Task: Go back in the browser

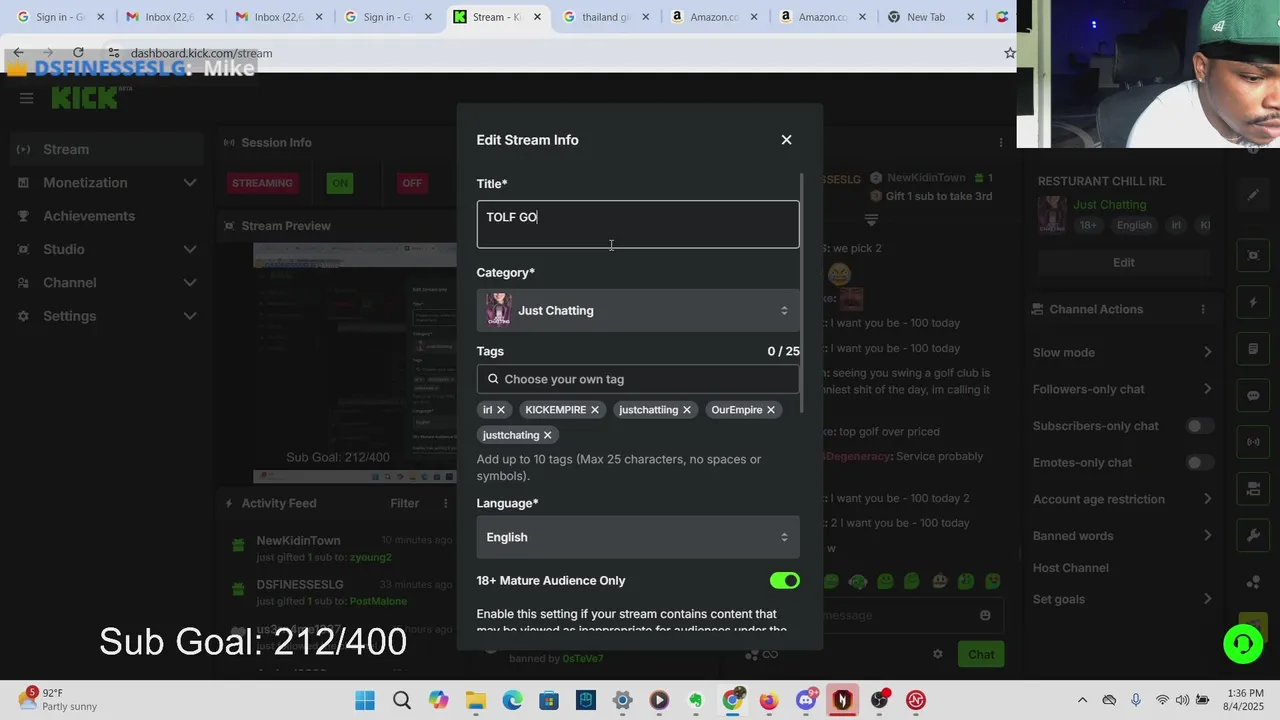Action: tap(18, 53)
